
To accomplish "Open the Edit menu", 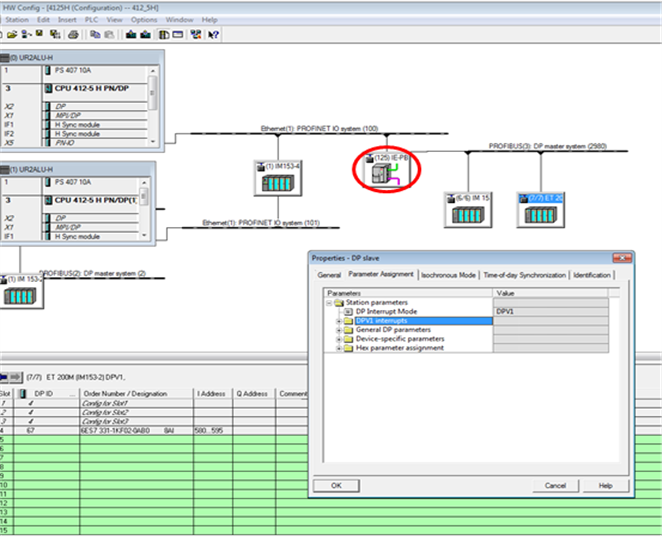I will pos(43,19).
